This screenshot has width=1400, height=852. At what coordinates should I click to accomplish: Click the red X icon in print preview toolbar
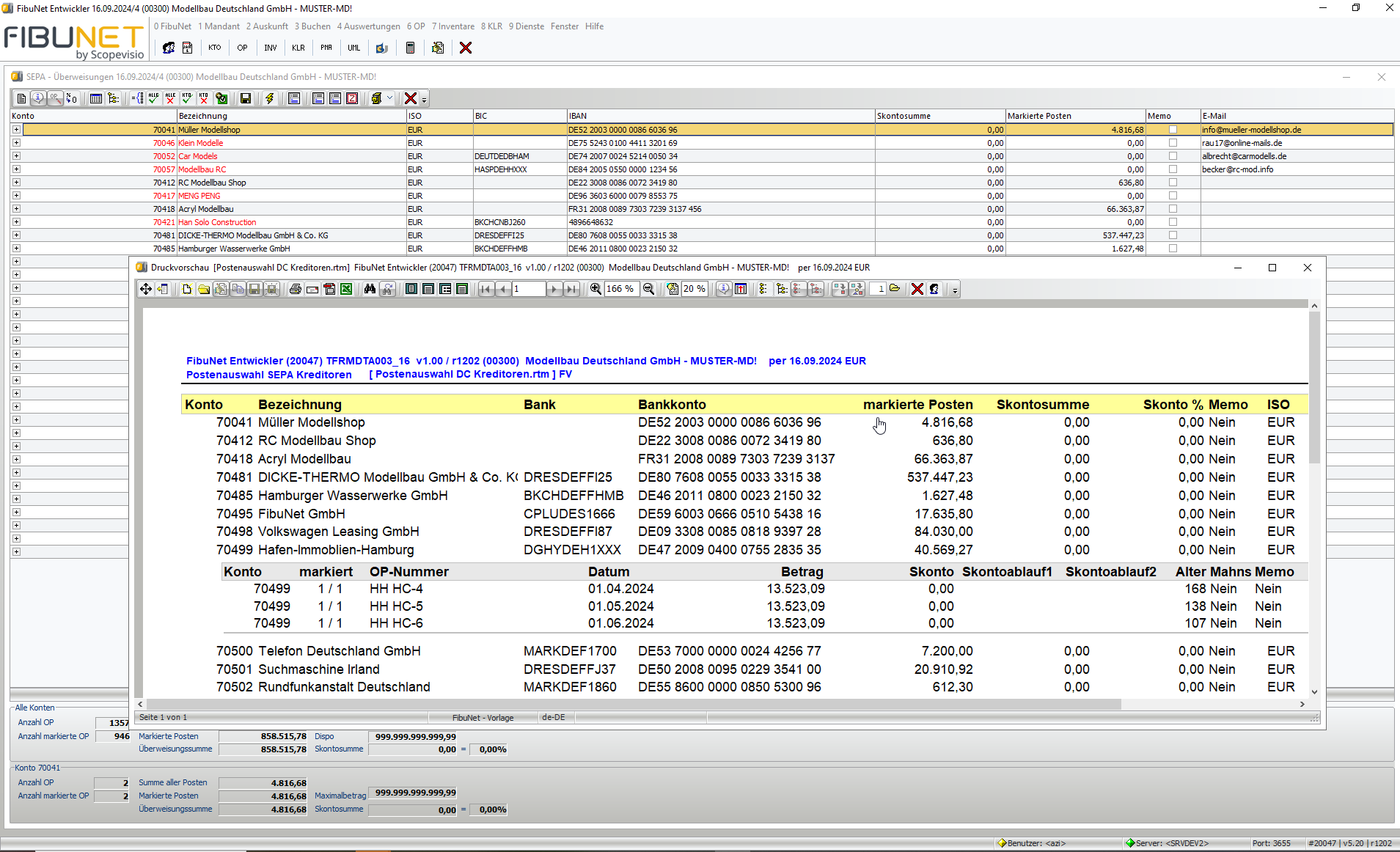pos(917,289)
